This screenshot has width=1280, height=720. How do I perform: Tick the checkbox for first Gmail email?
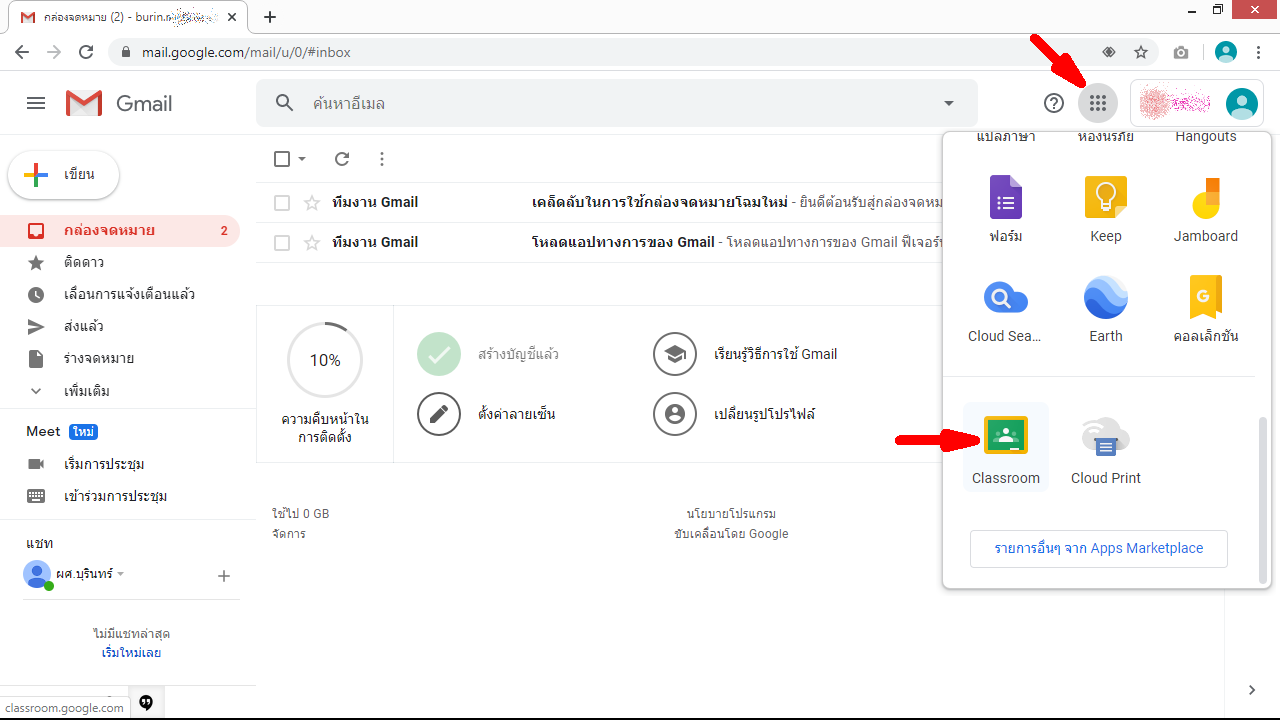pyautogui.click(x=282, y=203)
